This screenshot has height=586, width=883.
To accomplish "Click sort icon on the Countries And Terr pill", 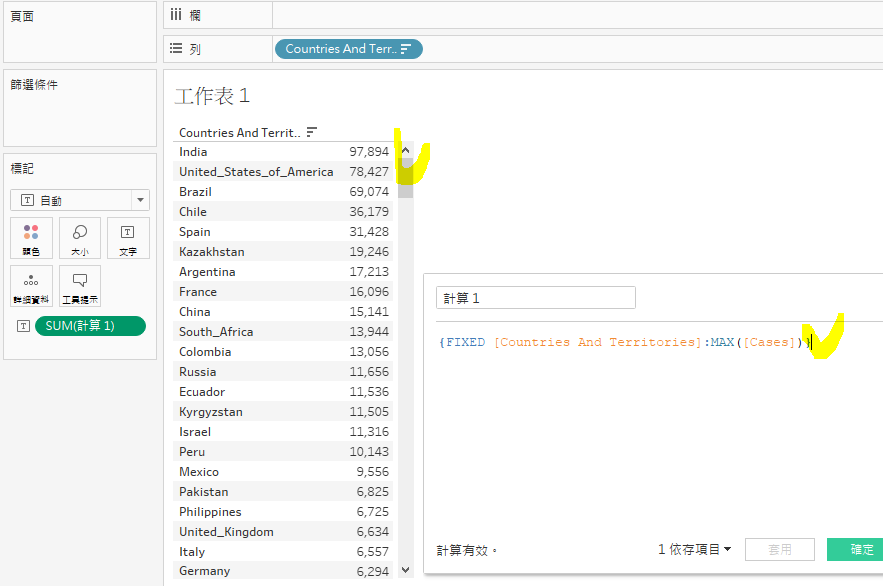I will pos(405,49).
